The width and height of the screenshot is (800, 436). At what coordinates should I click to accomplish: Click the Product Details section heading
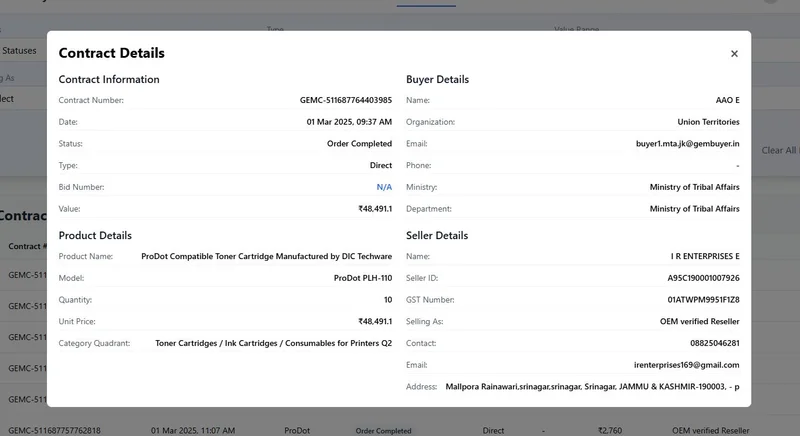(95, 236)
